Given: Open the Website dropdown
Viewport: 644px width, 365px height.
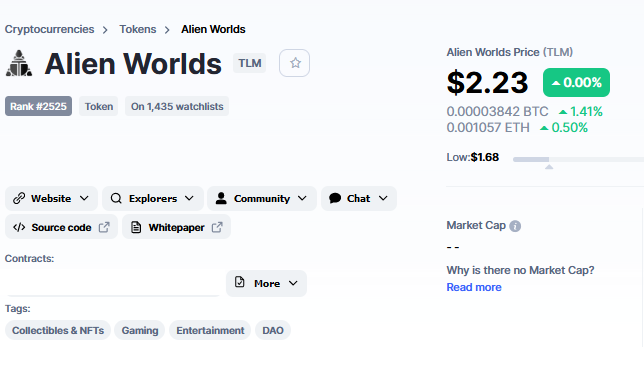Looking at the screenshot, I should (51, 198).
